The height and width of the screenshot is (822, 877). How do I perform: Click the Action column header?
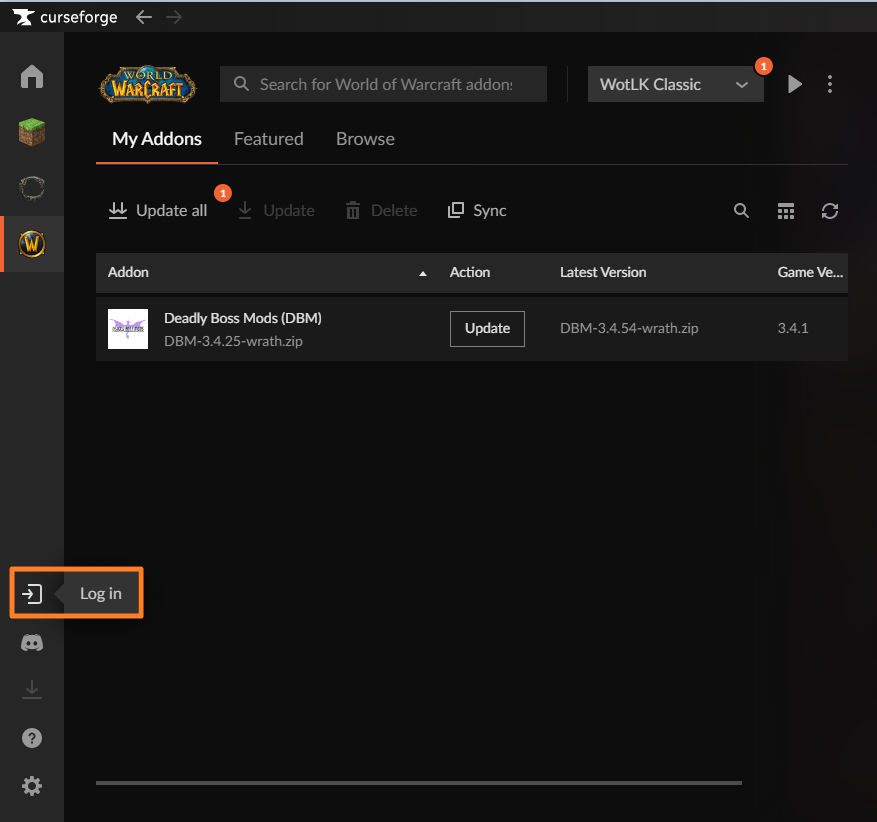(x=470, y=272)
